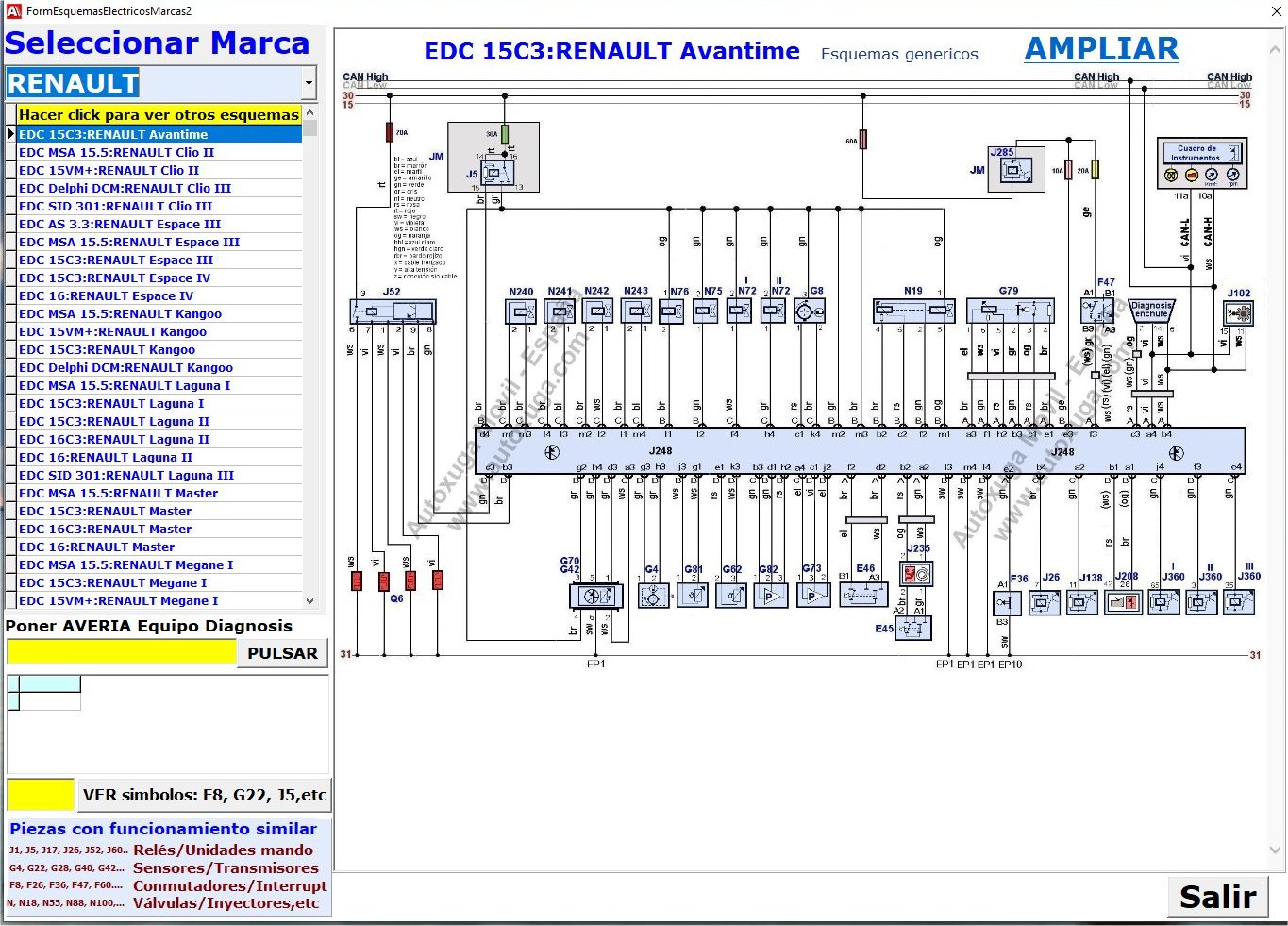Select EDC 15VM+:RENAULT Clio II
The image size is (1288, 926).
pos(159,170)
